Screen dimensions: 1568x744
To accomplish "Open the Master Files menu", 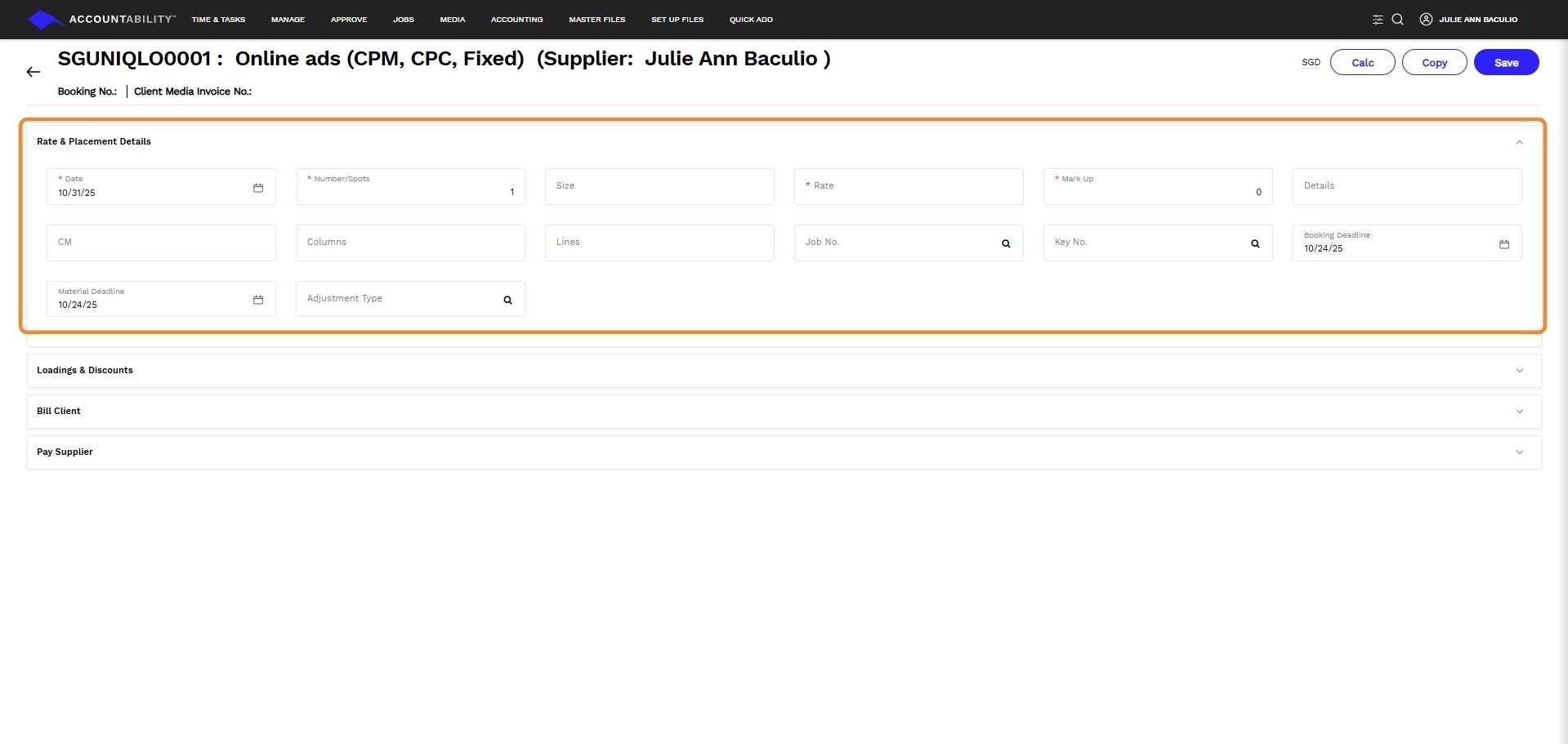I will pyautogui.click(x=597, y=20).
